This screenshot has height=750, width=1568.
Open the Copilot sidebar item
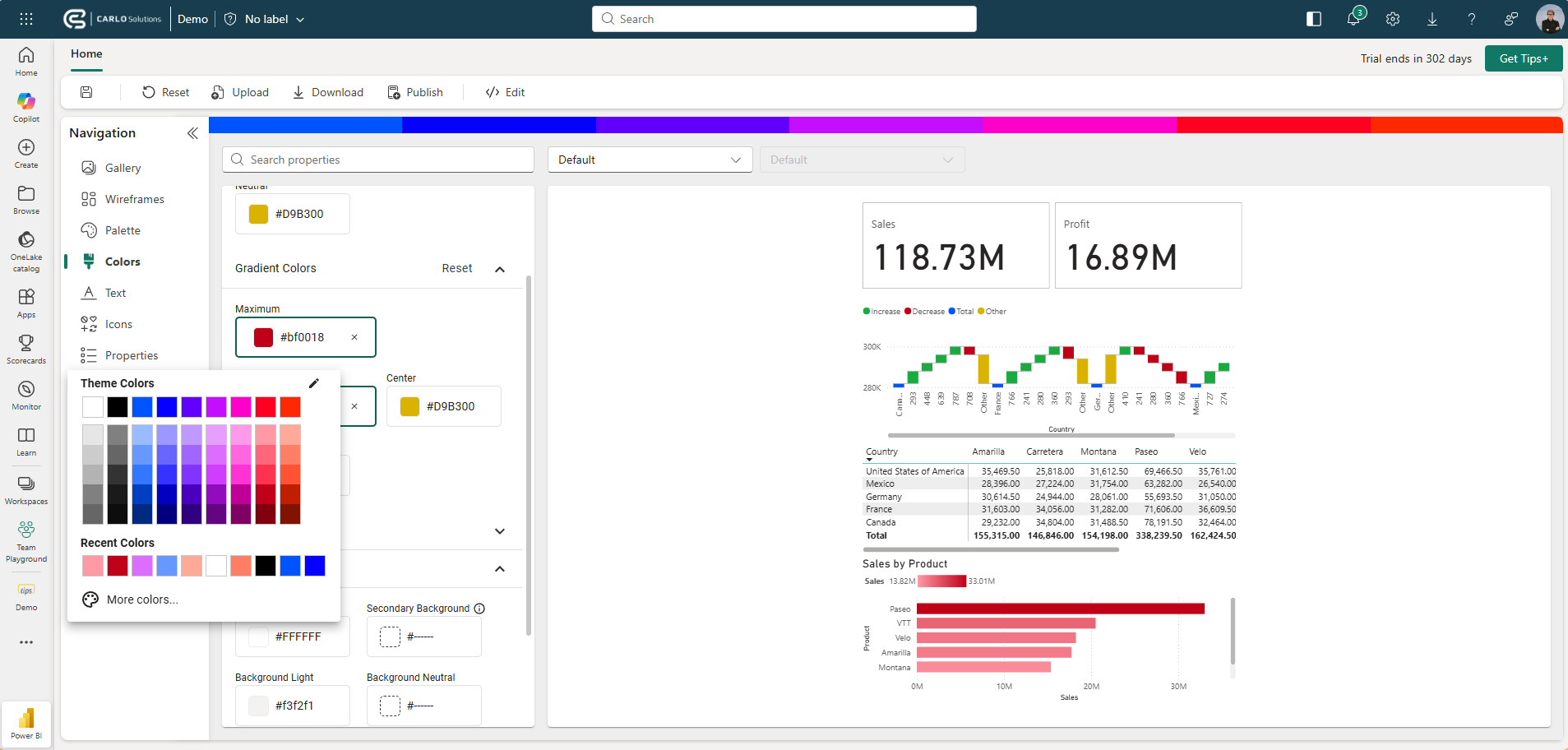(x=26, y=107)
